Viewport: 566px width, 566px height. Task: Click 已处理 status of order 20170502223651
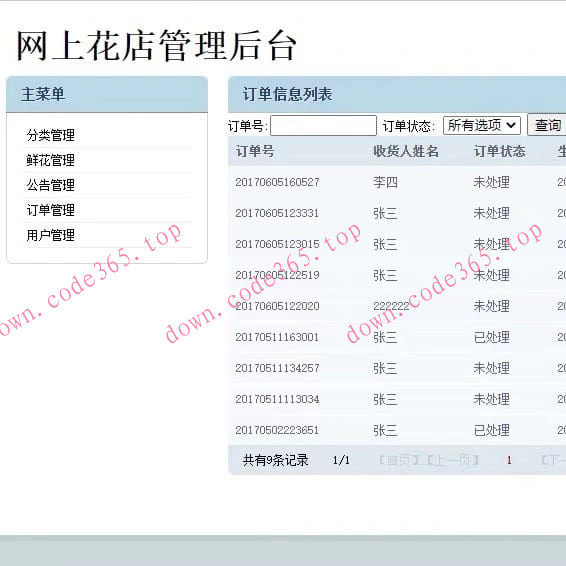492,430
